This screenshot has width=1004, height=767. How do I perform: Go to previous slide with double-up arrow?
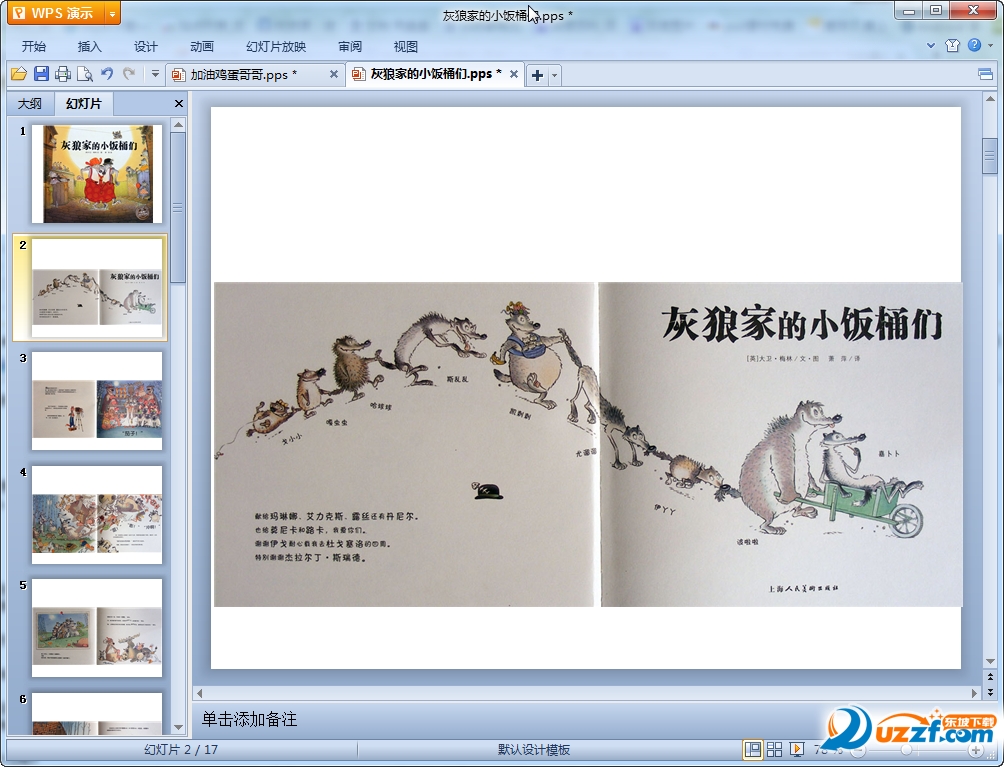tap(990, 677)
